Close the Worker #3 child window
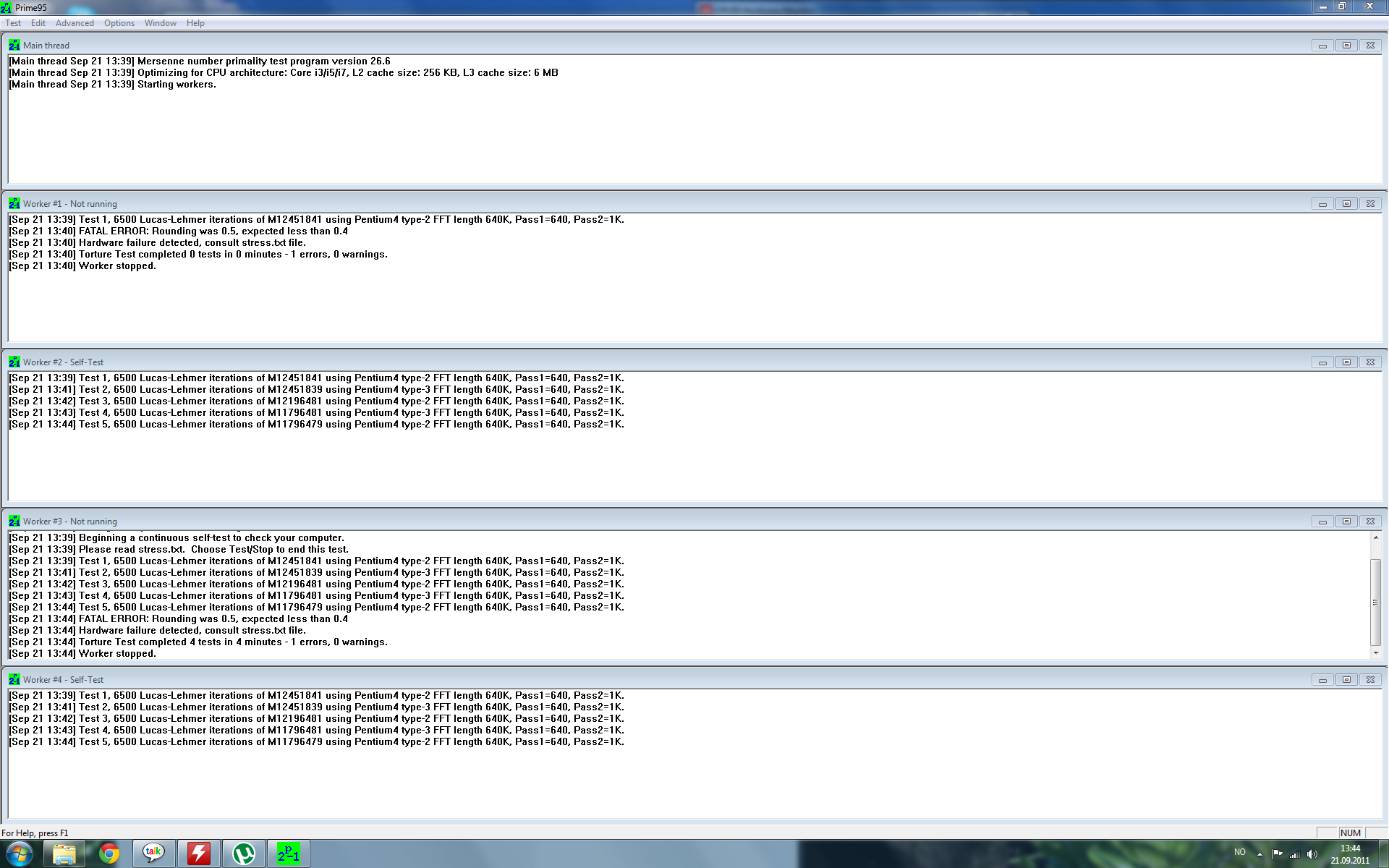 click(1370, 521)
